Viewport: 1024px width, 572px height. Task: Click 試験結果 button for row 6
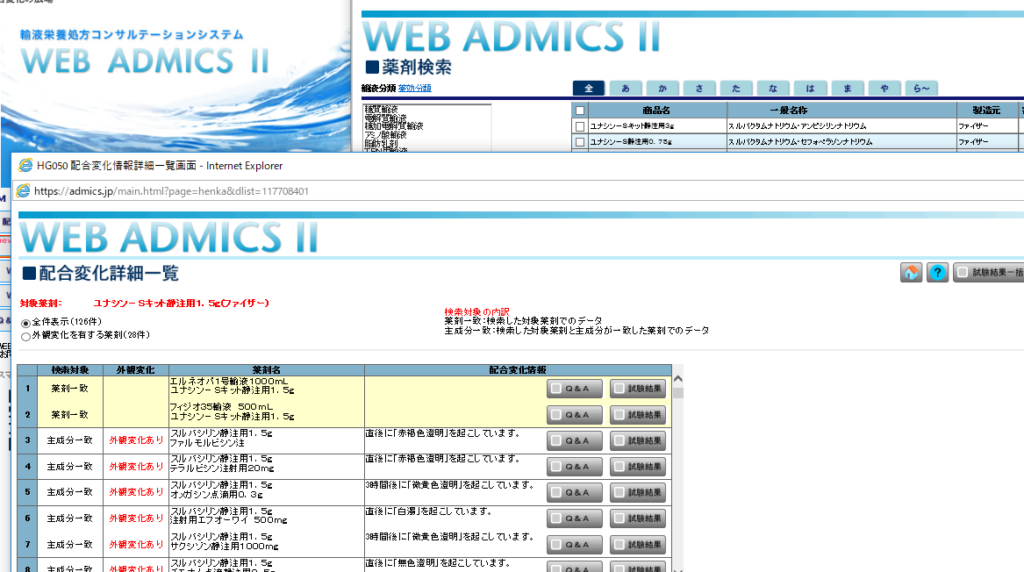tap(638, 518)
